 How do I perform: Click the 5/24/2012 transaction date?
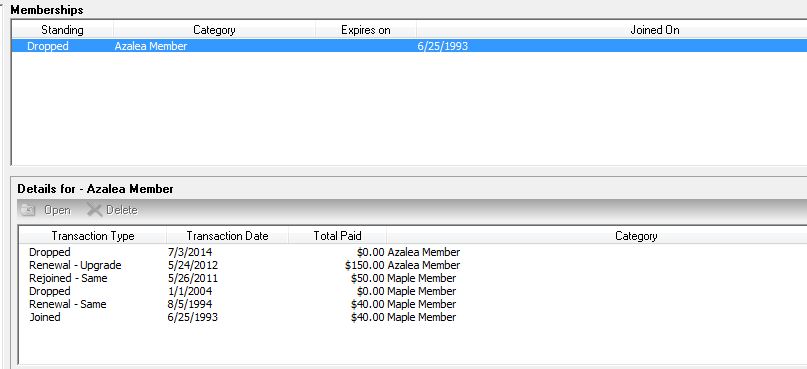192,265
